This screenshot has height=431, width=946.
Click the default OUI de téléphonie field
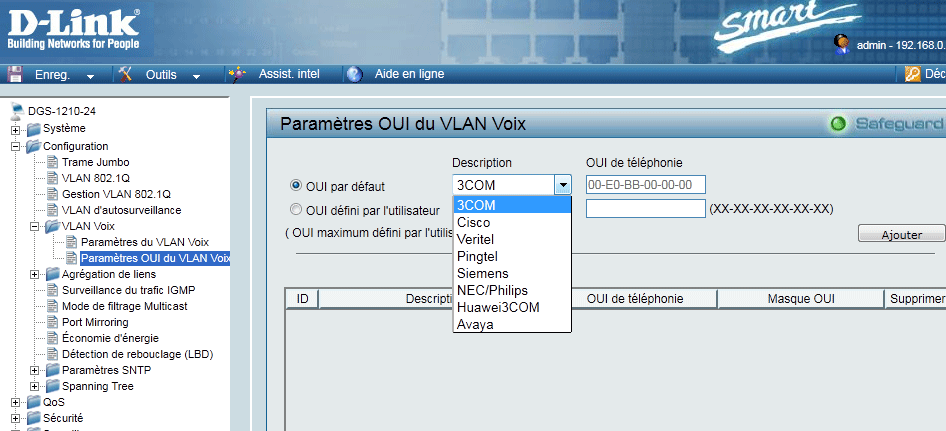tap(646, 185)
